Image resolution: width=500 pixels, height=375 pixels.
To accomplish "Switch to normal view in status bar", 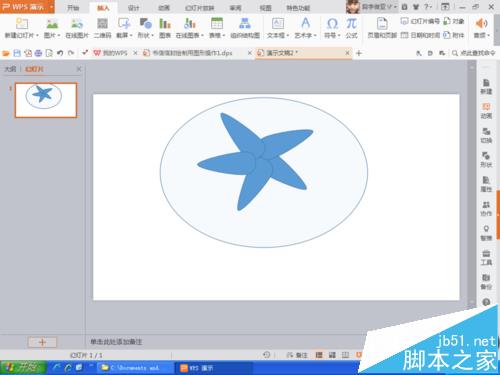I will point(319,355).
